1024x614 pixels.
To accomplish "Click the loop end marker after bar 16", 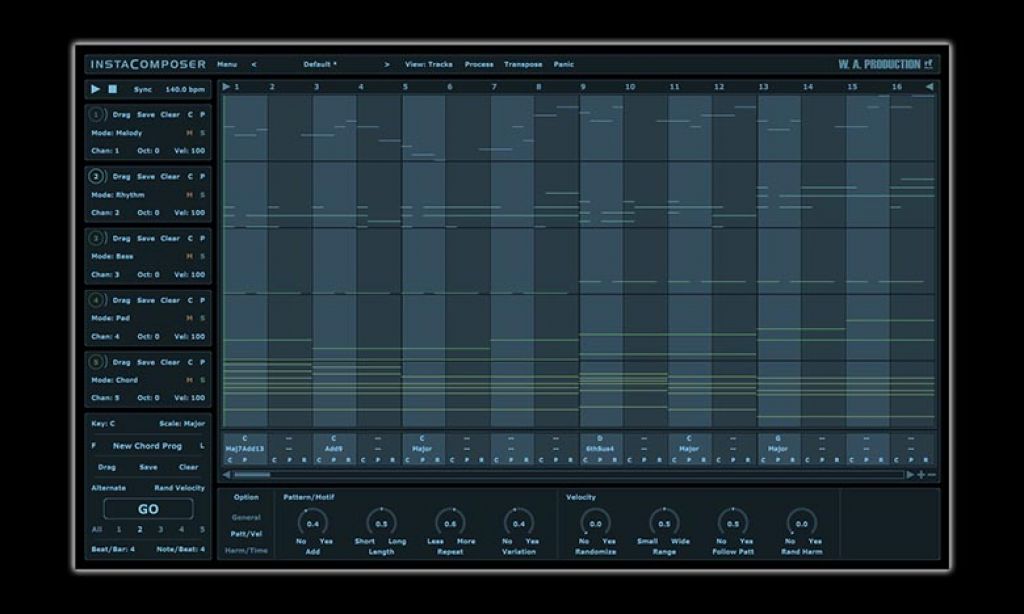I will tap(929, 86).
